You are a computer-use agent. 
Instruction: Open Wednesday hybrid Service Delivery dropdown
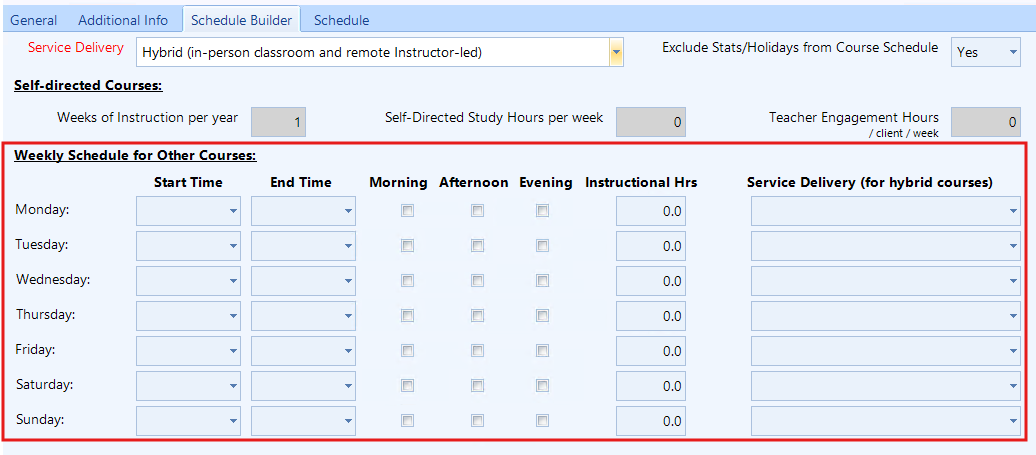click(x=886, y=281)
